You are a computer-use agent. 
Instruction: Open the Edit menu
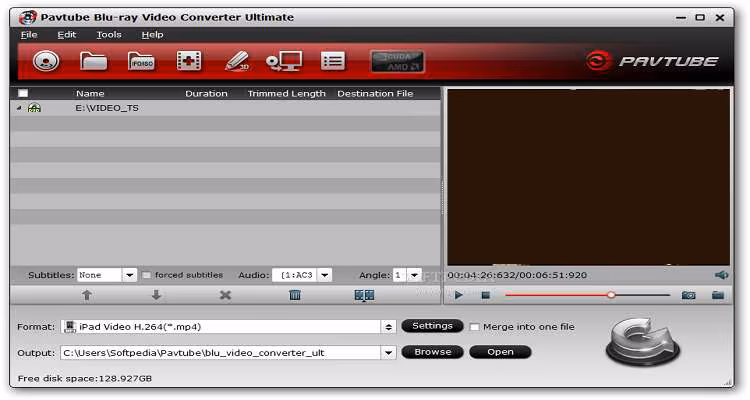(66, 34)
